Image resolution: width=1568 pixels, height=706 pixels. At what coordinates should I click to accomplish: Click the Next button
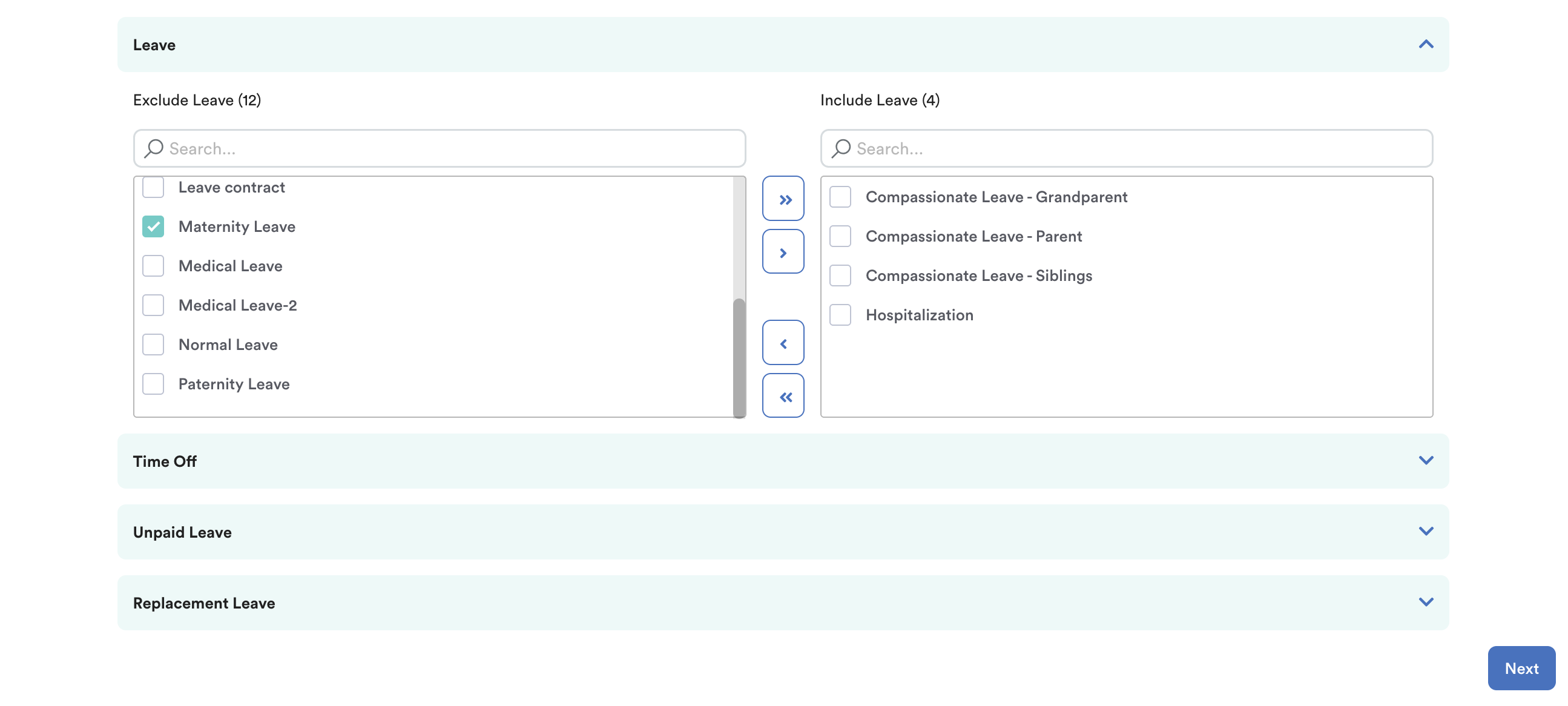pos(1521,668)
